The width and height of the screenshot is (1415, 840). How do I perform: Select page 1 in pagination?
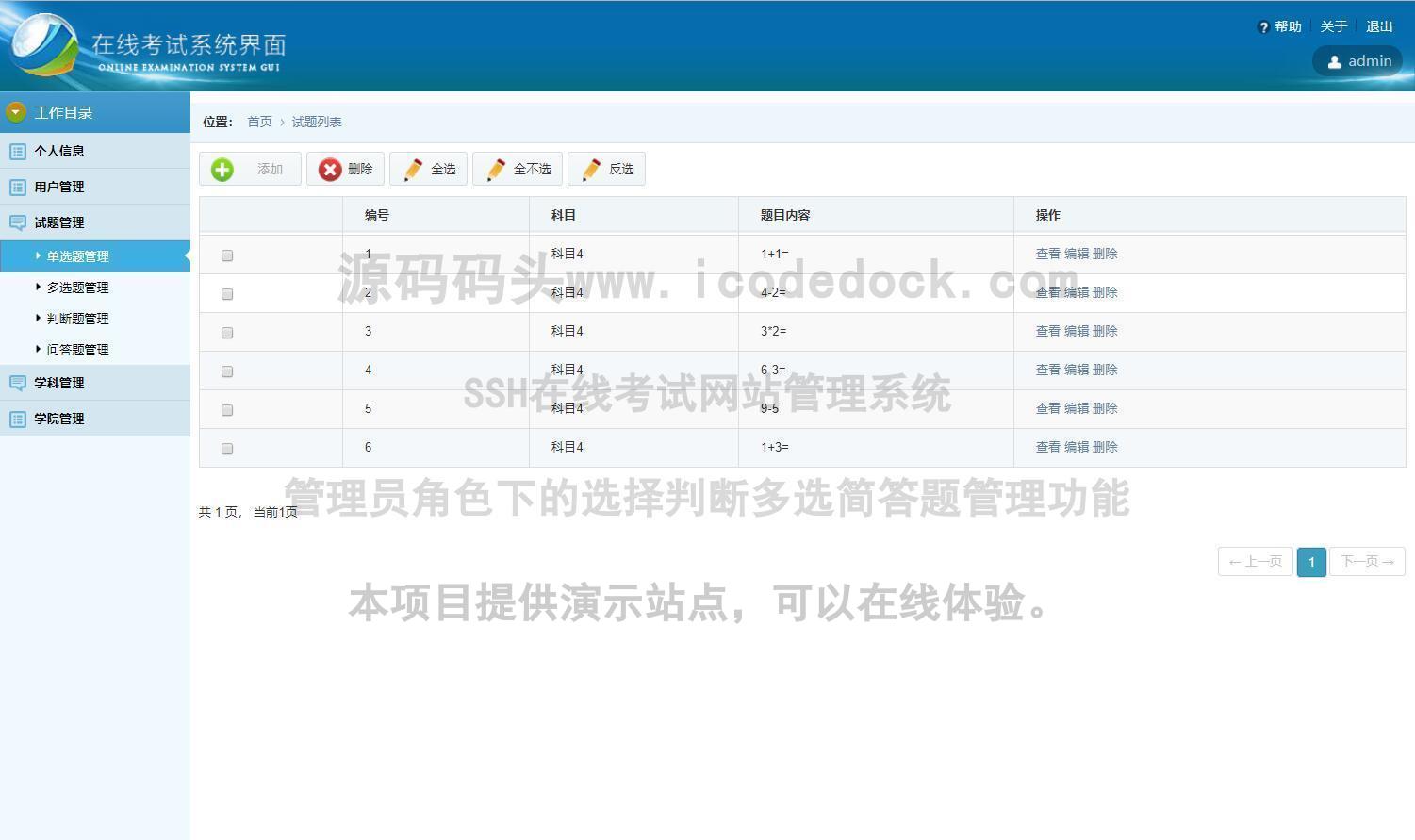tap(1311, 562)
